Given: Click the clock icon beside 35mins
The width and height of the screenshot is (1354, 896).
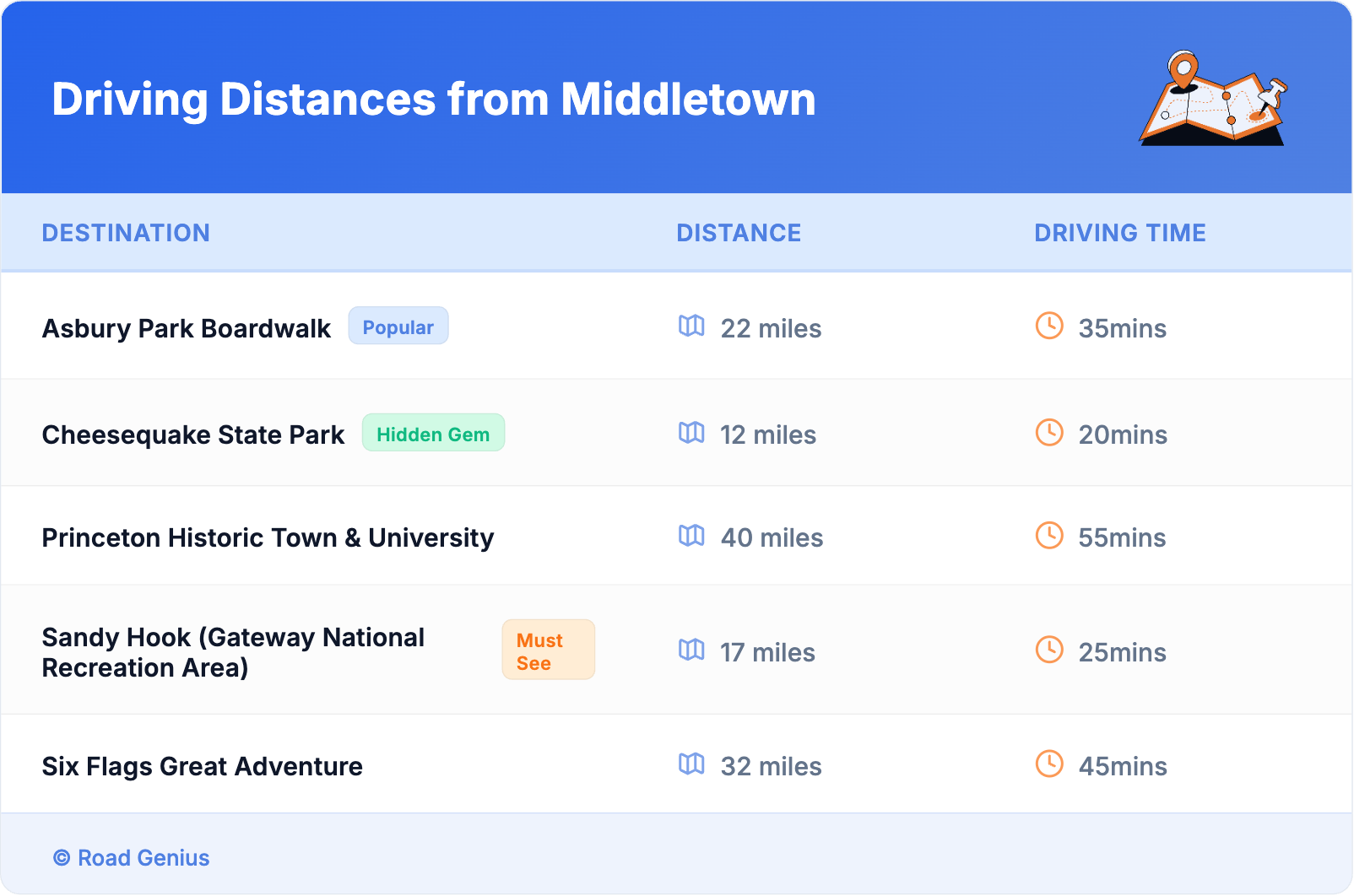Looking at the screenshot, I should 1049,327.
